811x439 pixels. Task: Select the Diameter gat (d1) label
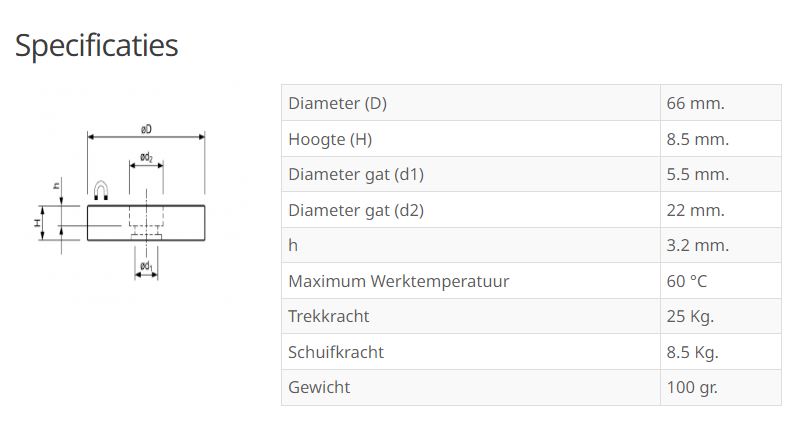tap(356, 174)
